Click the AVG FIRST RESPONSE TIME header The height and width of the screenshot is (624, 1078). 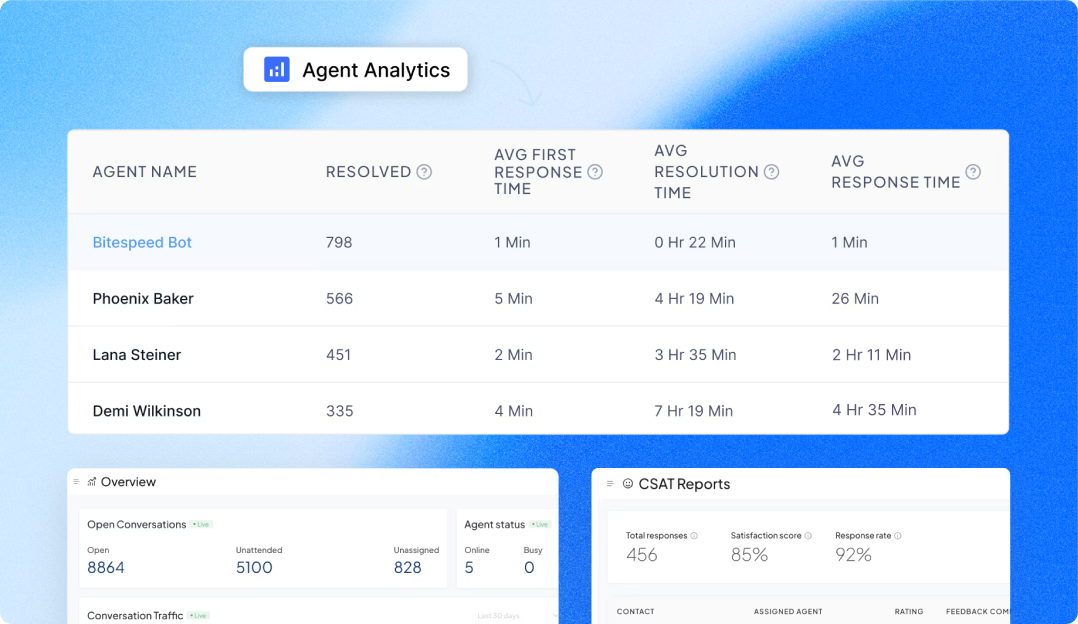pyautogui.click(x=538, y=172)
